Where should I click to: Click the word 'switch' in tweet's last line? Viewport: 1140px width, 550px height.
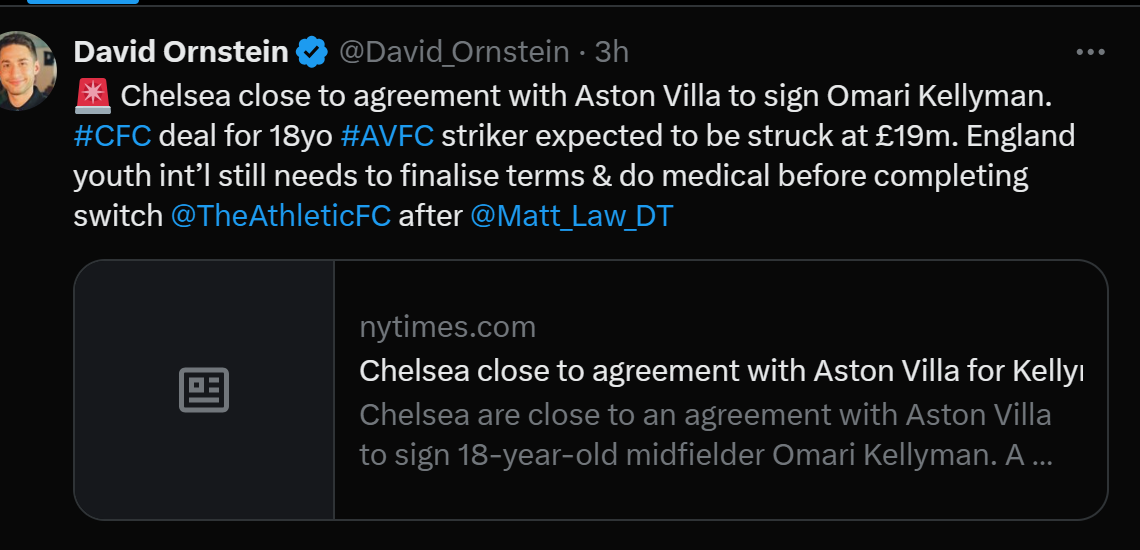pos(118,215)
